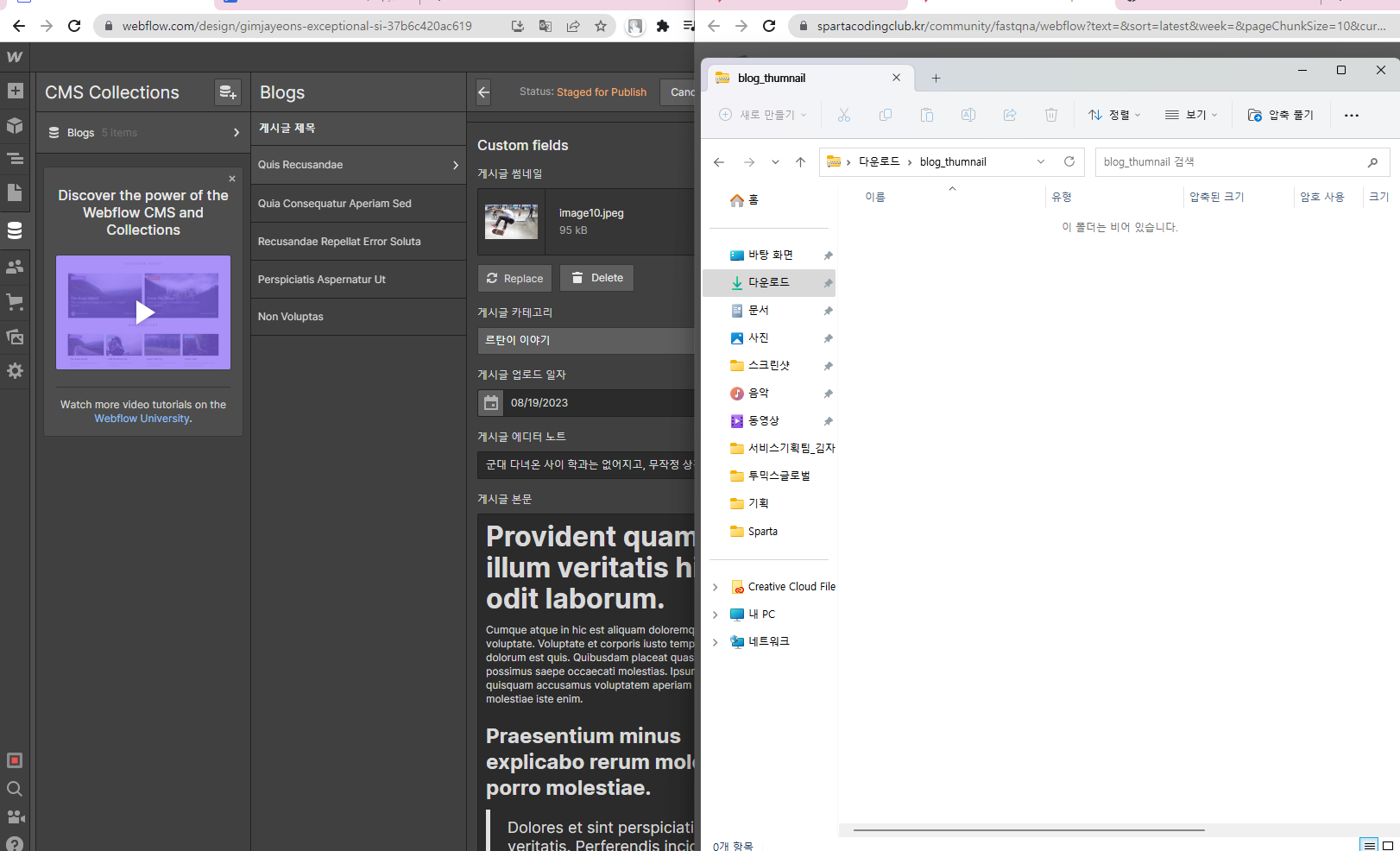Expand the address bar history dropdown in Explorer

click(x=1041, y=161)
